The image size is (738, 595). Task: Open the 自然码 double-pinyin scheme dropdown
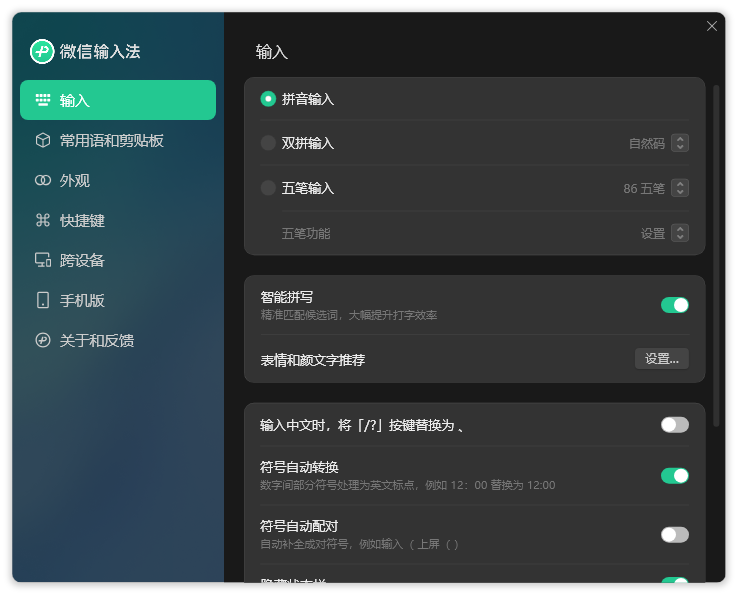680,143
